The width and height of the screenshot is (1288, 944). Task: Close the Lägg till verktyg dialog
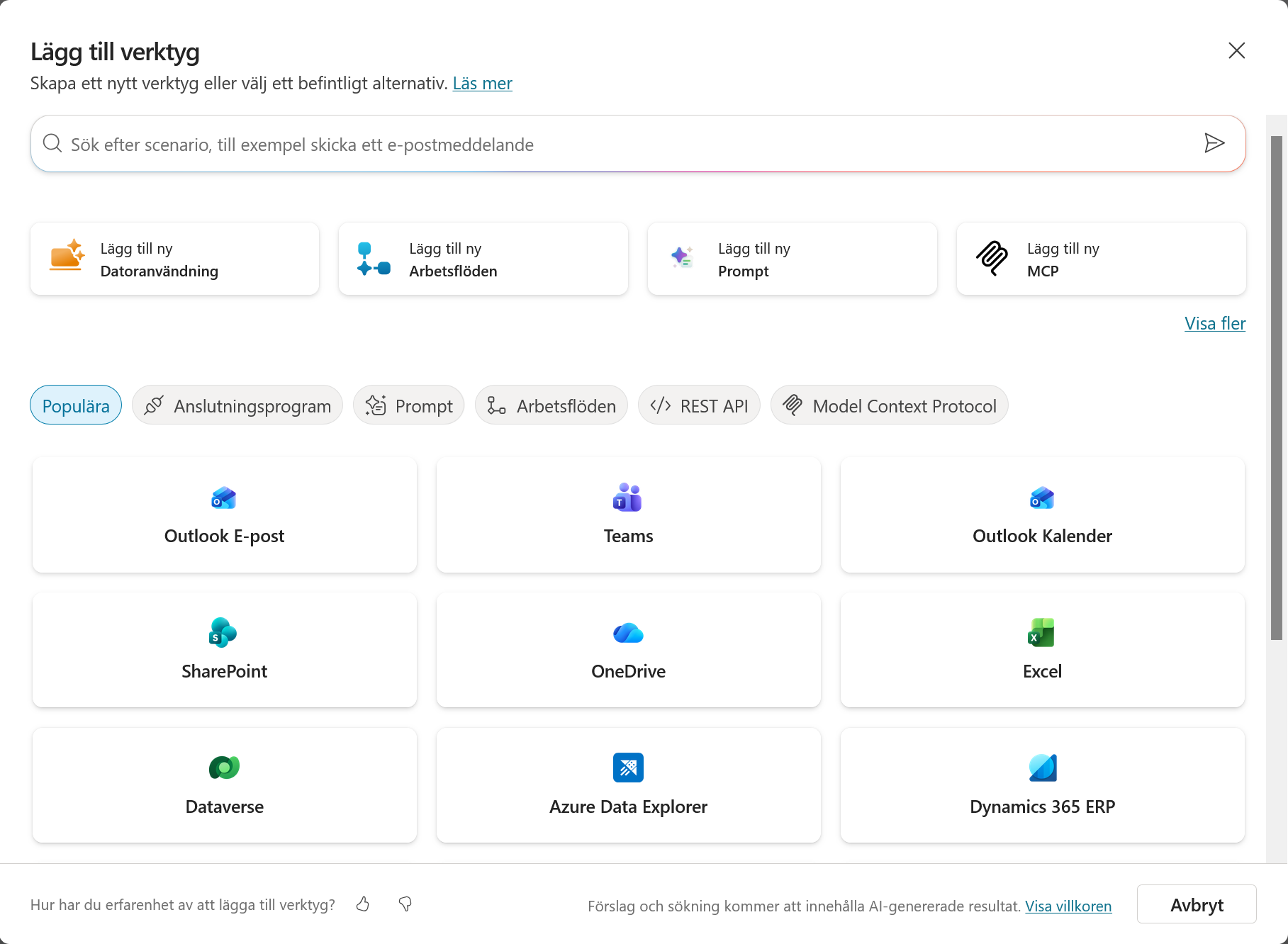[x=1236, y=50]
